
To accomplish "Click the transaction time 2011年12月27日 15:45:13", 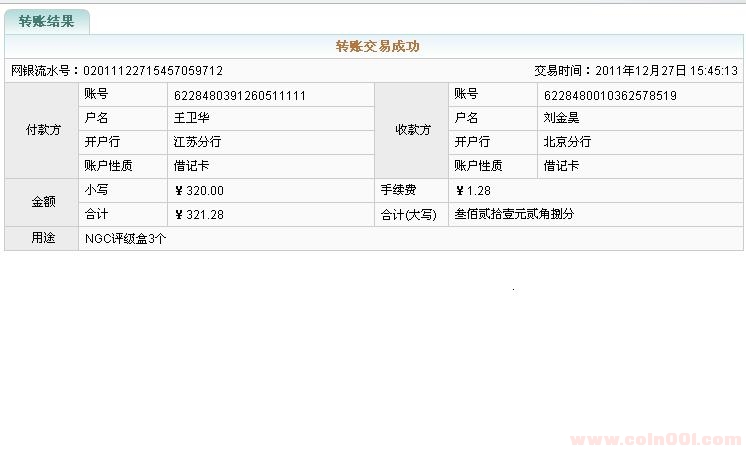I will click(666, 71).
